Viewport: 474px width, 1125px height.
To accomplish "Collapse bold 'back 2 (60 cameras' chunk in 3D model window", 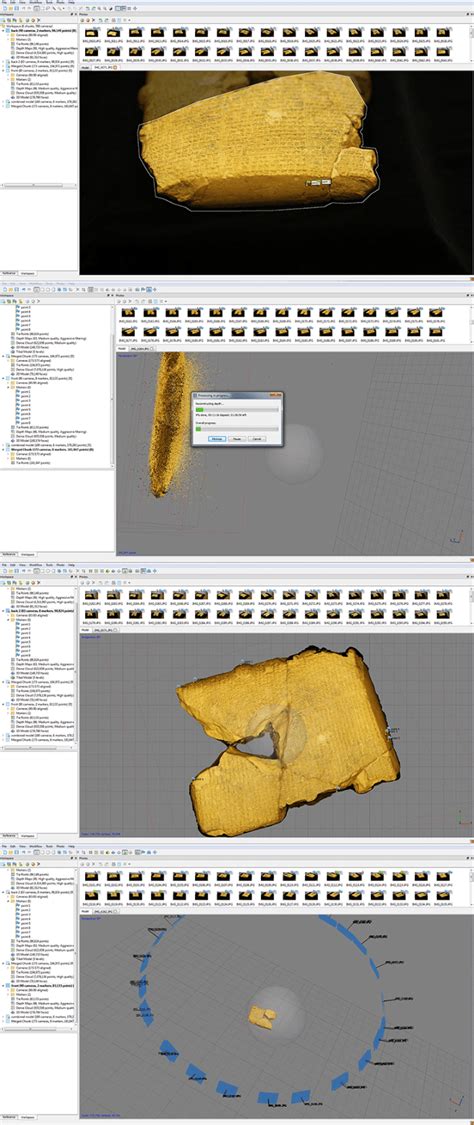I will coord(2,611).
